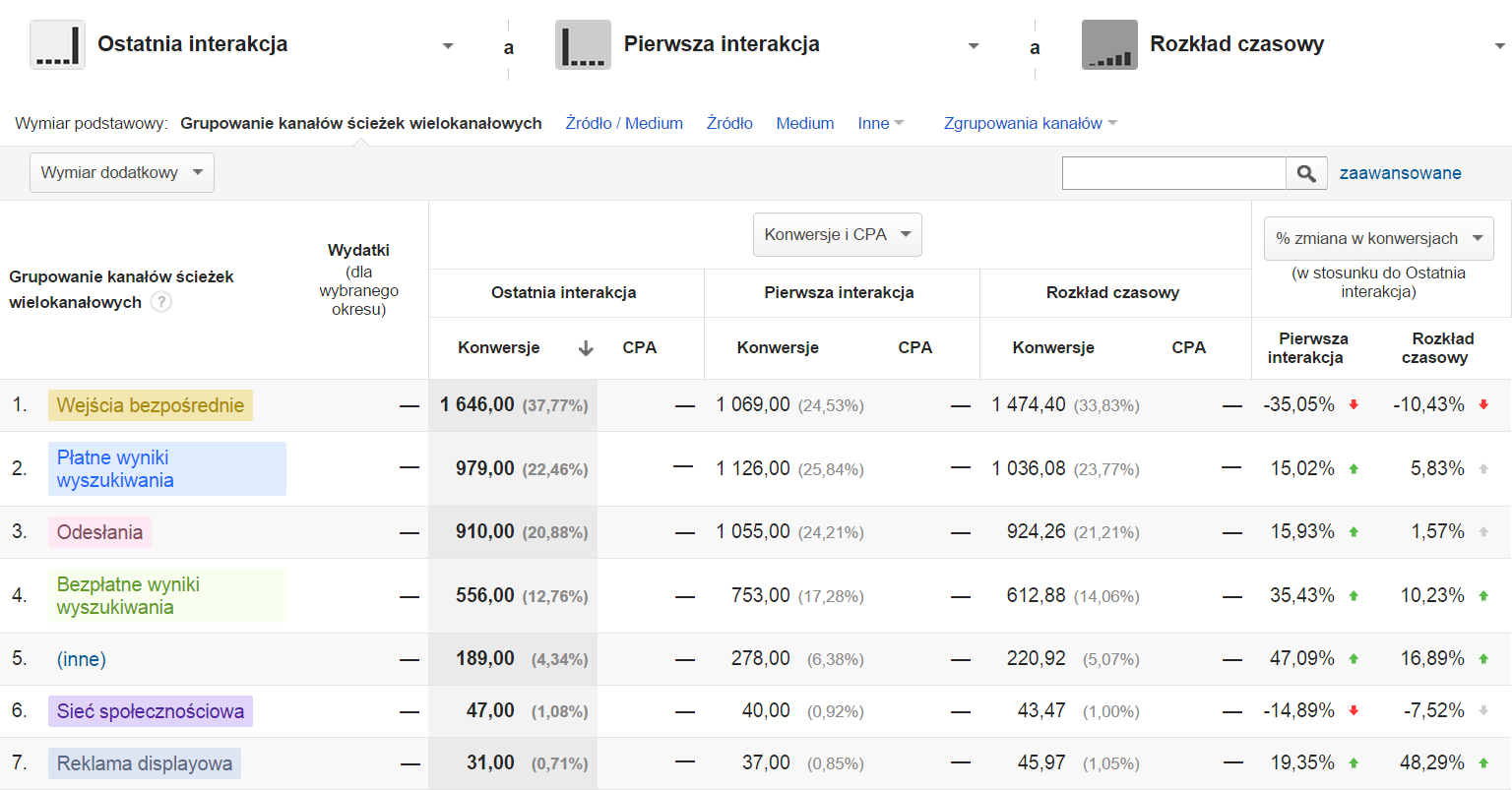Click the help question mark icon
Image resolution: width=1512 pixels, height=790 pixels.
coord(161,302)
